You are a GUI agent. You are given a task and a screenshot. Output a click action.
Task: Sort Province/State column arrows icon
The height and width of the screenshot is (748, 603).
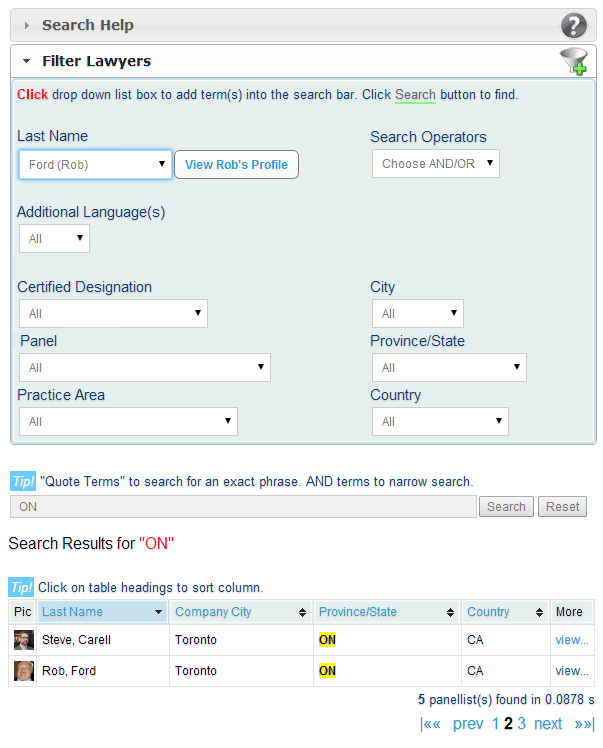tap(450, 613)
